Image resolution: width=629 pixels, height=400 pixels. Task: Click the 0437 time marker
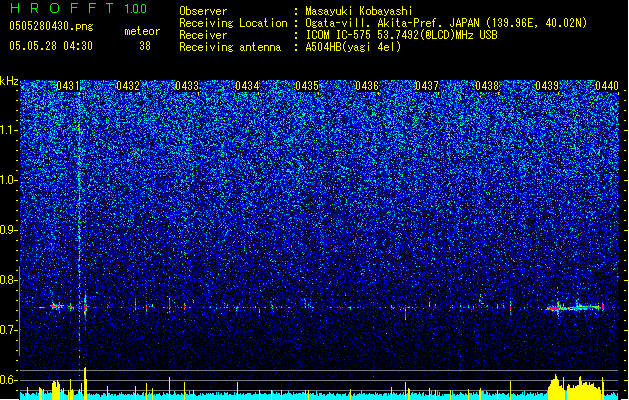tap(427, 86)
